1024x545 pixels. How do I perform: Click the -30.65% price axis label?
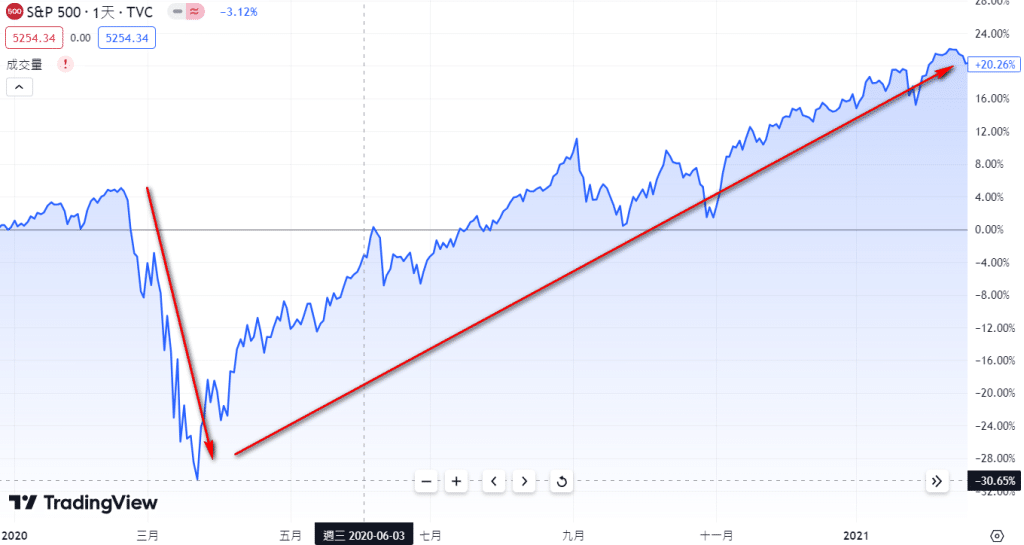click(x=992, y=481)
